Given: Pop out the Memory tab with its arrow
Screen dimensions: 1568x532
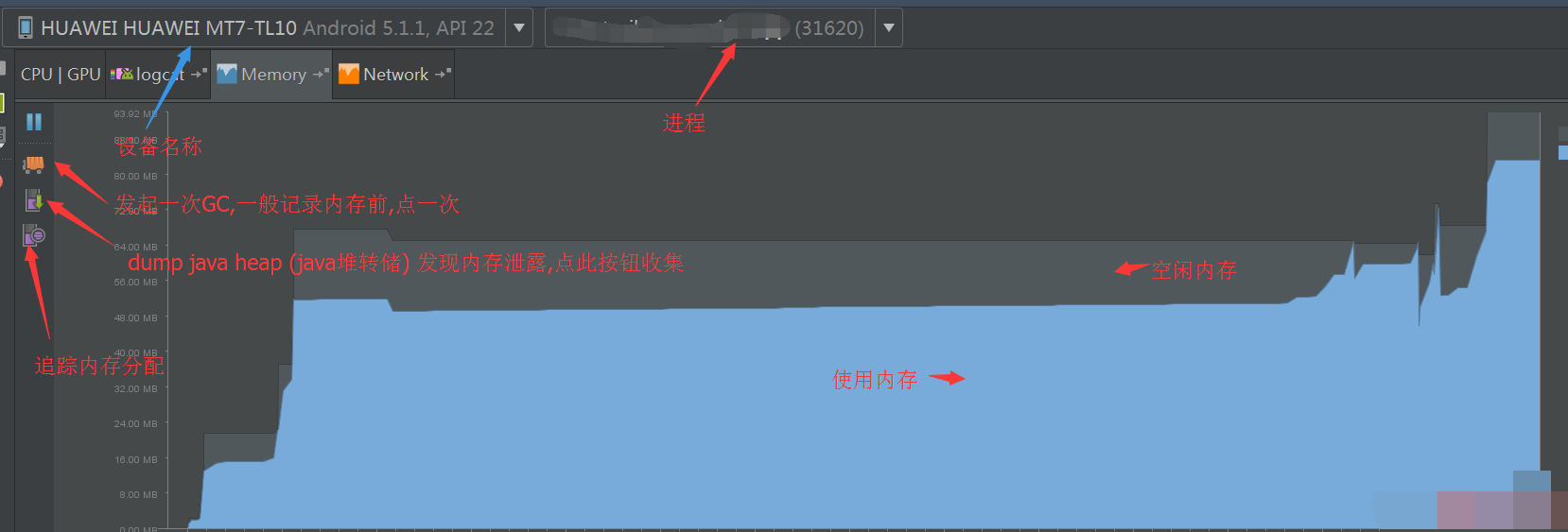Looking at the screenshot, I should [x=321, y=74].
